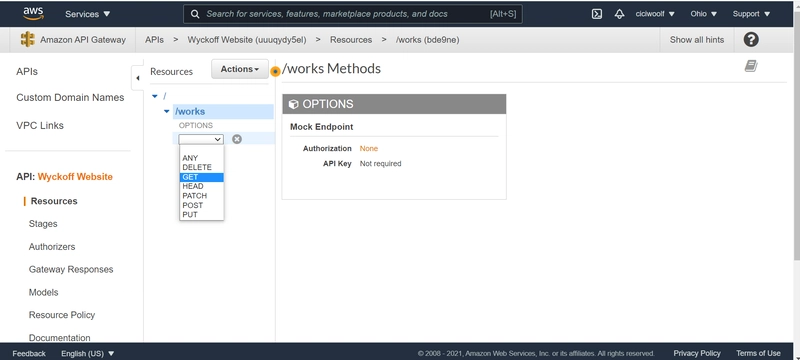Cancel the new method with the X icon
Screen dimensions: 800x360
click(x=237, y=139)
